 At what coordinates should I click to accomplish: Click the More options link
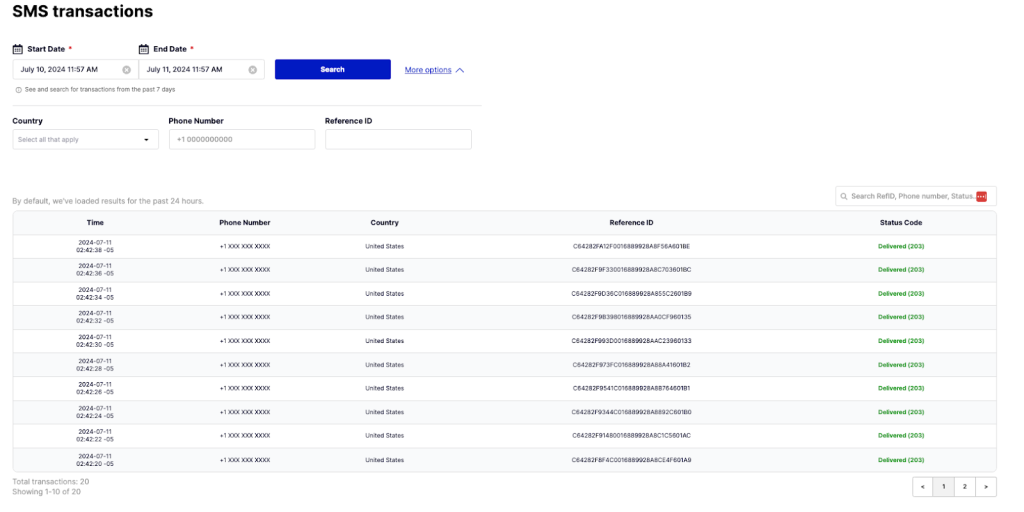click(428, 70)
